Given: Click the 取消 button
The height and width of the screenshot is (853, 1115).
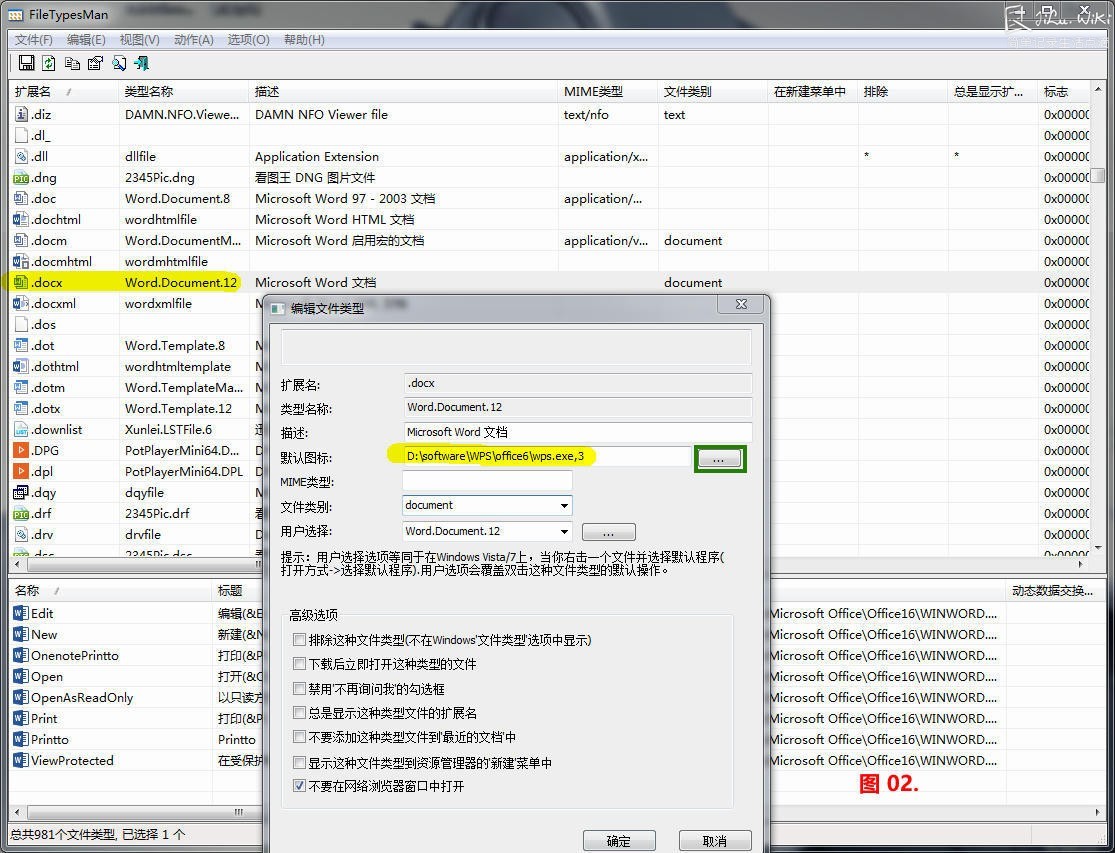Looking at the screenshot, I should (x=715, y=841).
